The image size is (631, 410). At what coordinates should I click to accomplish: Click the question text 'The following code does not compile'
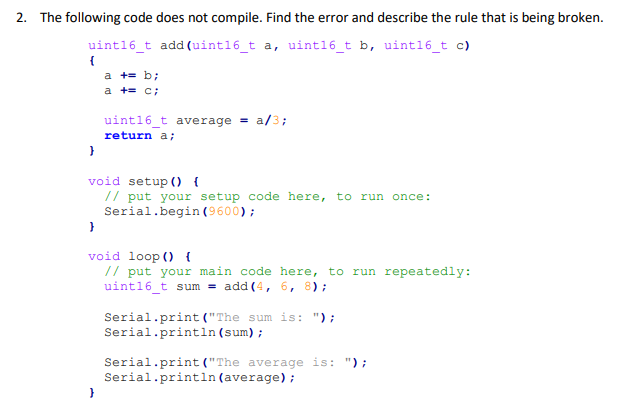coord(151,18)
